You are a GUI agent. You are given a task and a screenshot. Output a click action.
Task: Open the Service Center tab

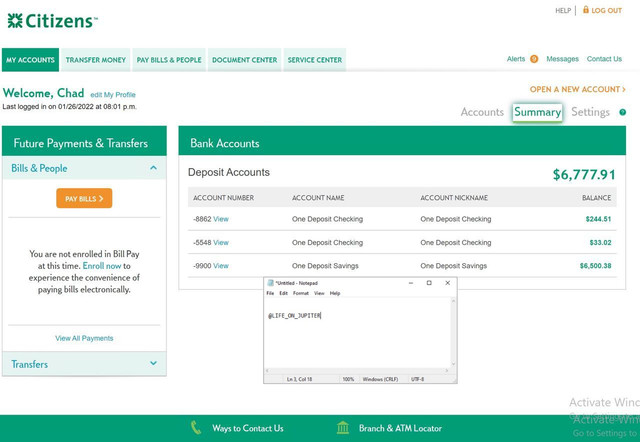click(315, 60)
